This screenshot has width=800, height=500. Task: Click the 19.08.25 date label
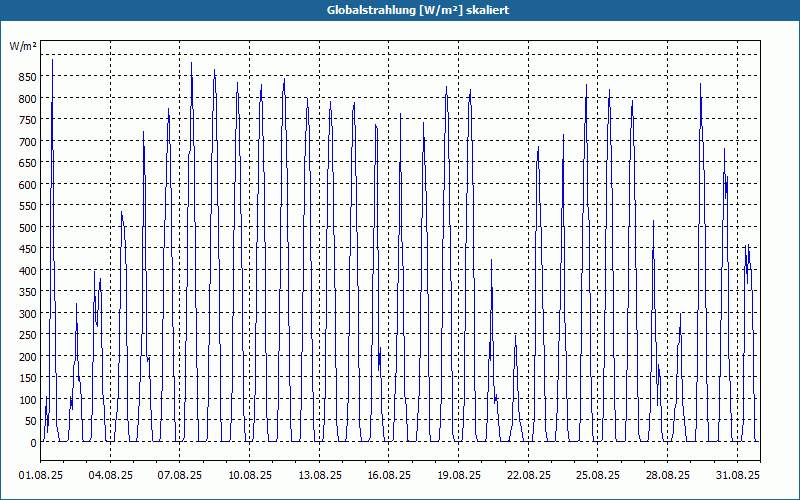[459, 476]
